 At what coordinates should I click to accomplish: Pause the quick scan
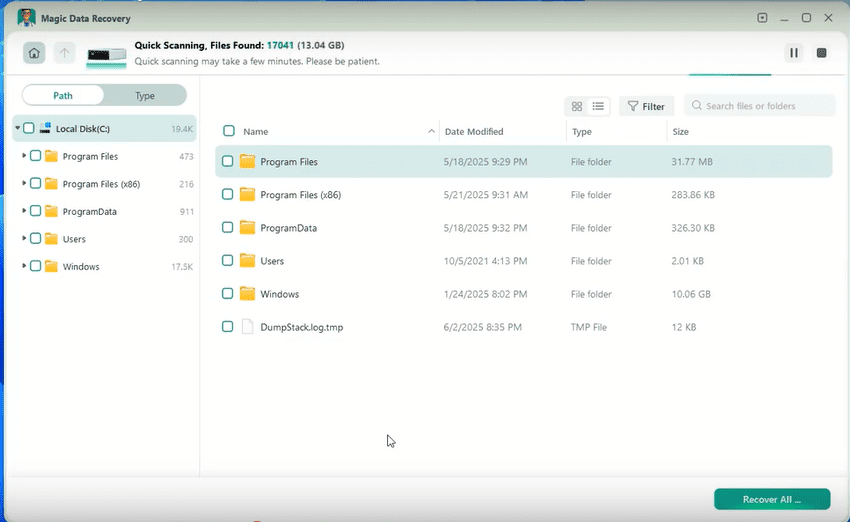pyautogui.click(x=794, y=53)
